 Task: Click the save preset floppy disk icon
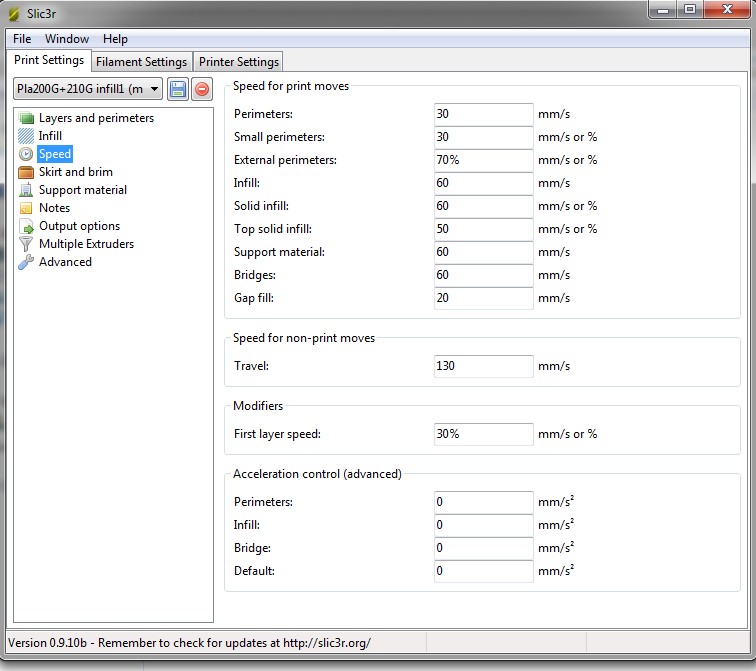point(178,90)
